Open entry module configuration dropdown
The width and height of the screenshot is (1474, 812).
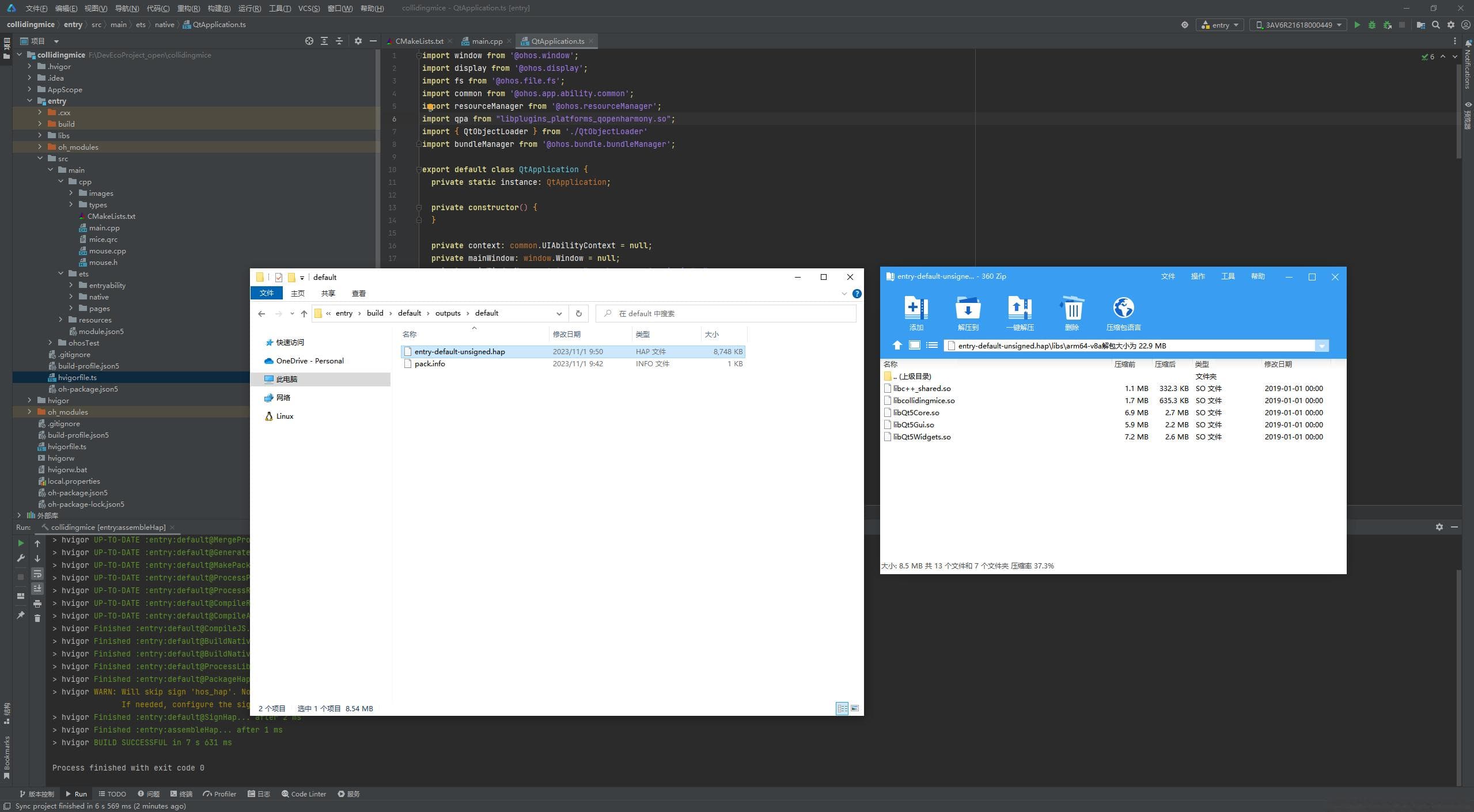pyautogui.click(x=1220, y=25)
